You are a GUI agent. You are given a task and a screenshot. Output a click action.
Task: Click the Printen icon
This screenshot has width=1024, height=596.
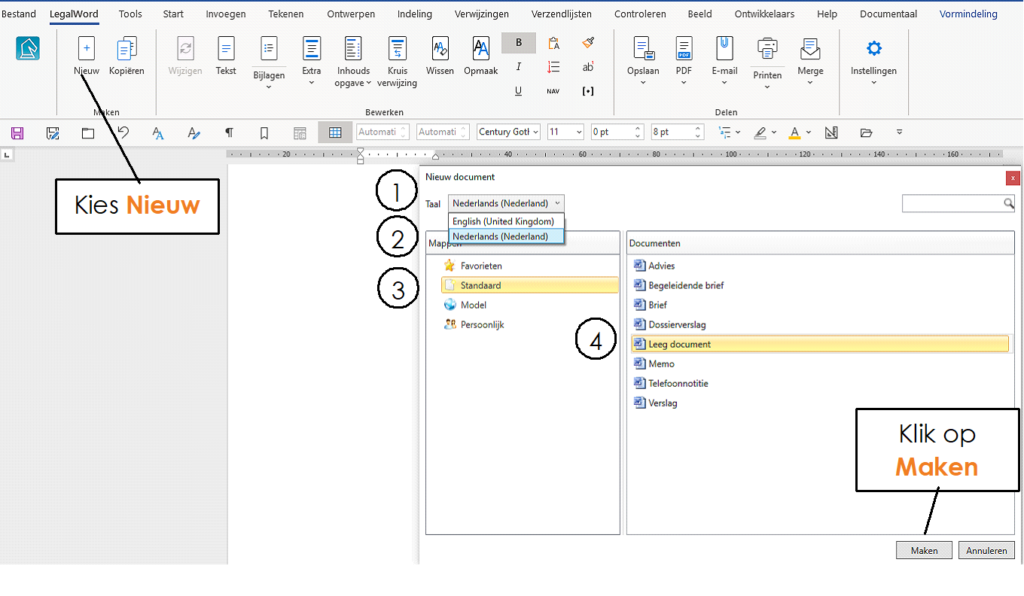point(767,51)
